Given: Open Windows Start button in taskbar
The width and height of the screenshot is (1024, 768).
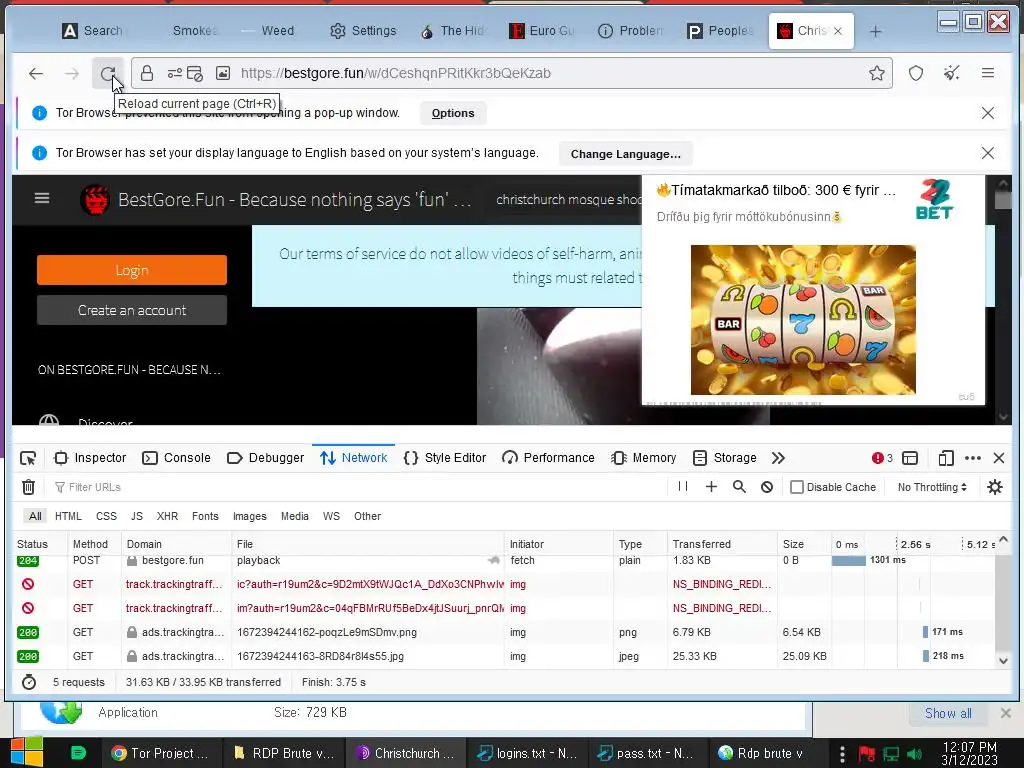Looking at the screenshot, I should [x=27, y=753].
